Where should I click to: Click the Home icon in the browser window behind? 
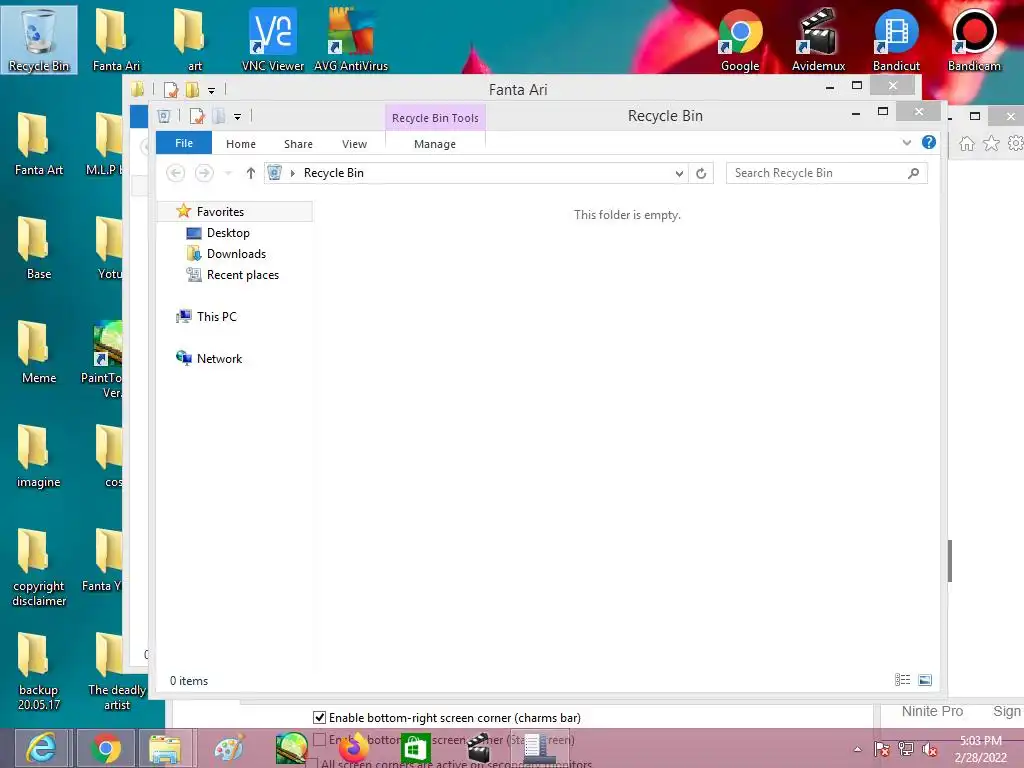click(x=967, y=144)
